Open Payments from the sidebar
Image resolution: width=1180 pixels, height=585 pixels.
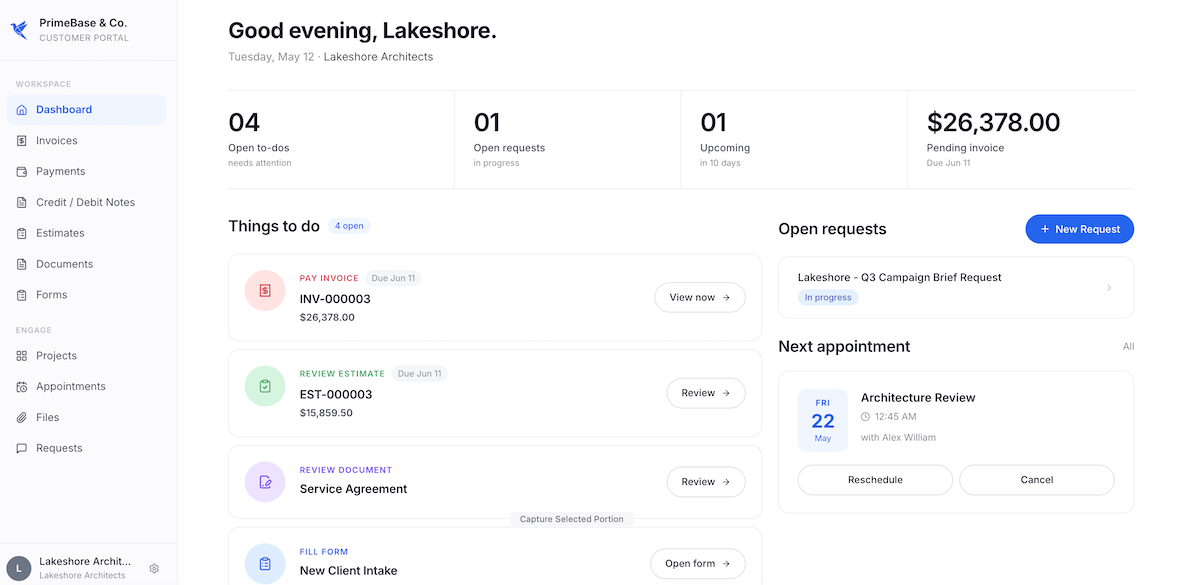tap(86, 172)
